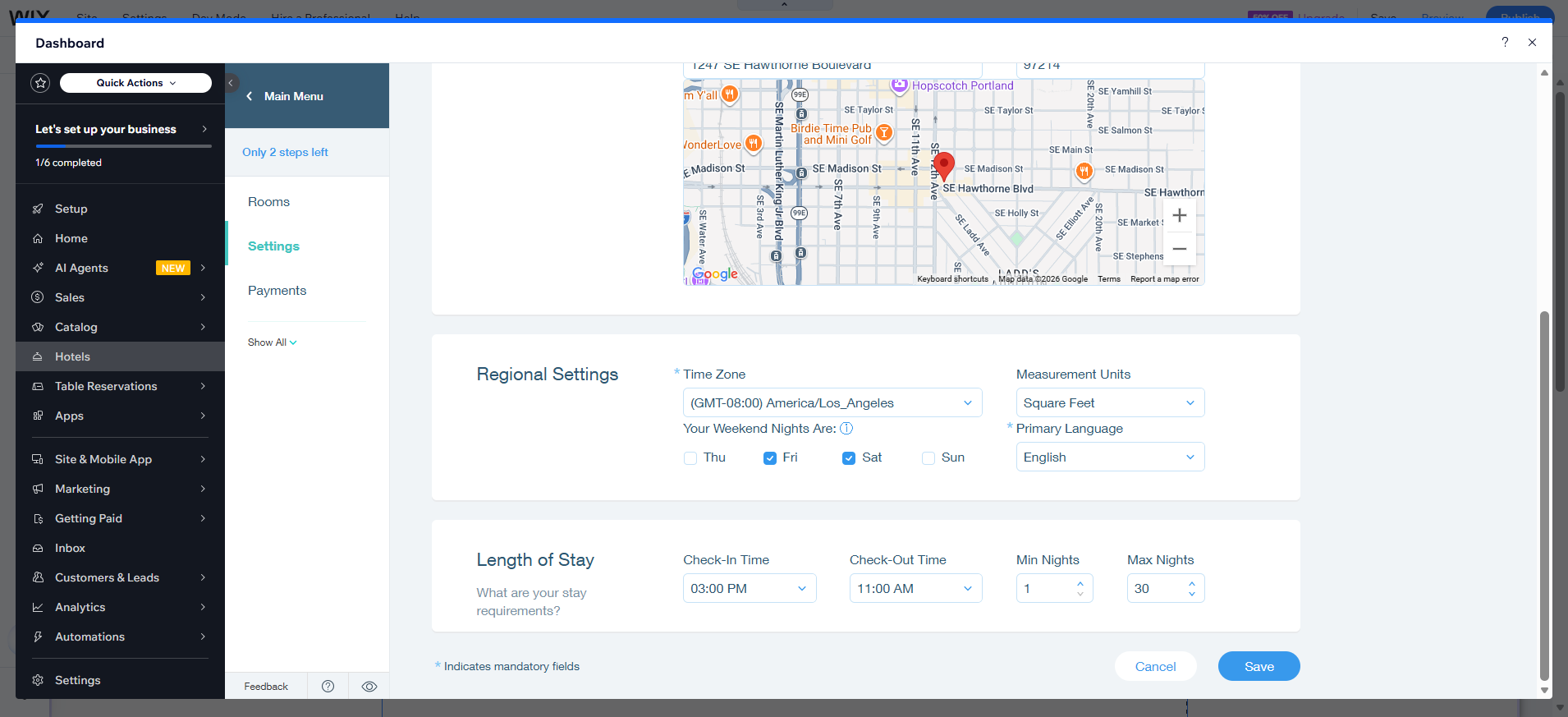Decrease Max Nights with down stepper

pos(1191,594)
